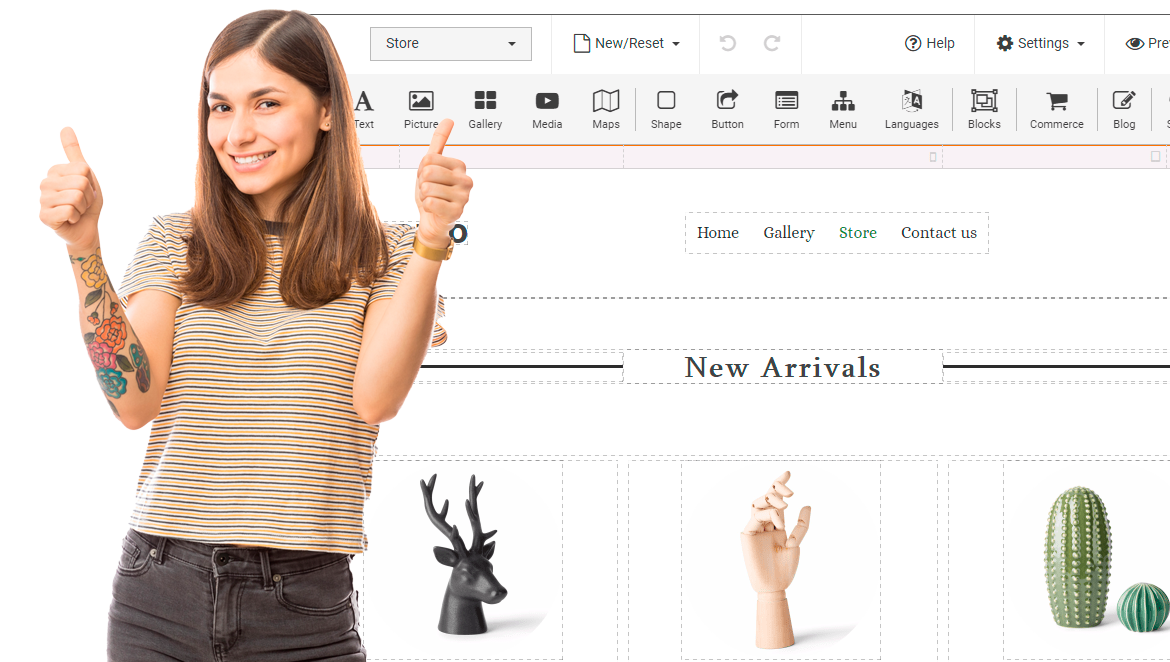Click the Help button
This screenshot has height=662, width=1170.
[930, 44]
